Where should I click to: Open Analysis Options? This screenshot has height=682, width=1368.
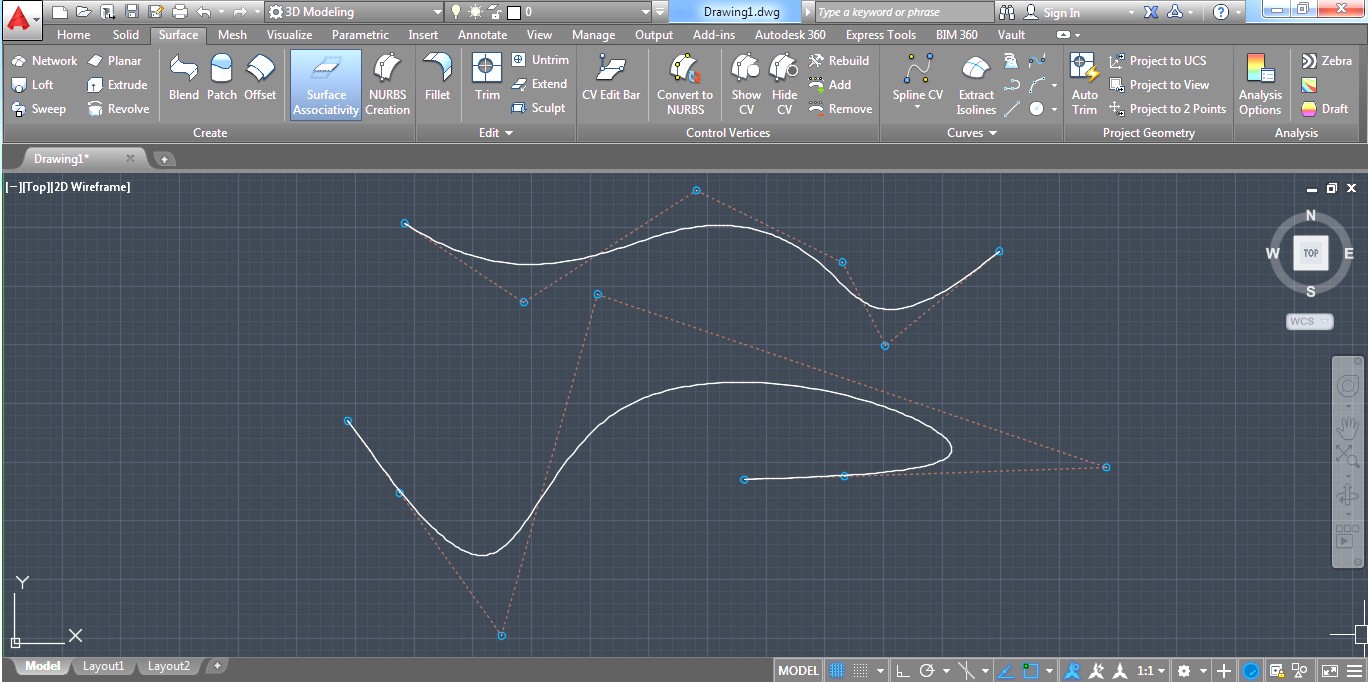tap(1260, 85)
